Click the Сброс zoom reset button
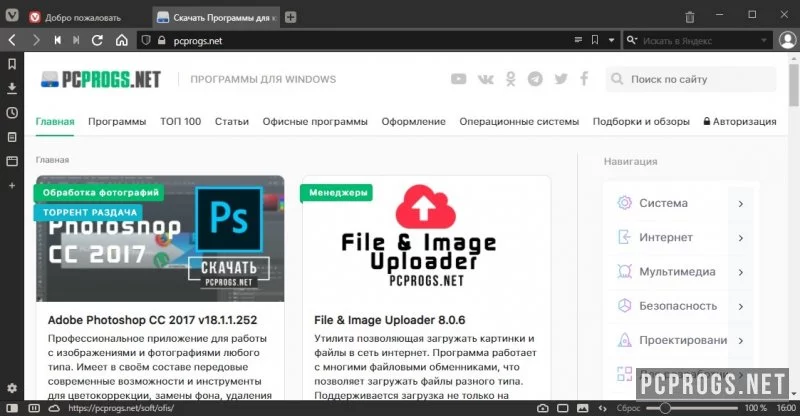The height and width of the screenshot is (416, 800). pos(628,408)
